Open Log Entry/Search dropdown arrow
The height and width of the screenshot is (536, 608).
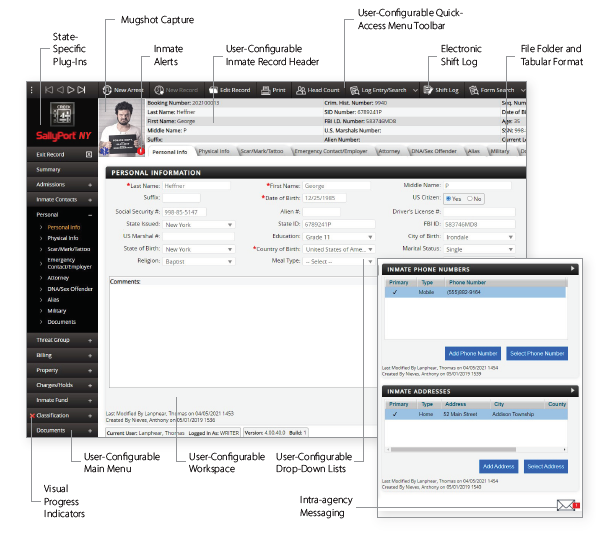(x=415, y=90)
